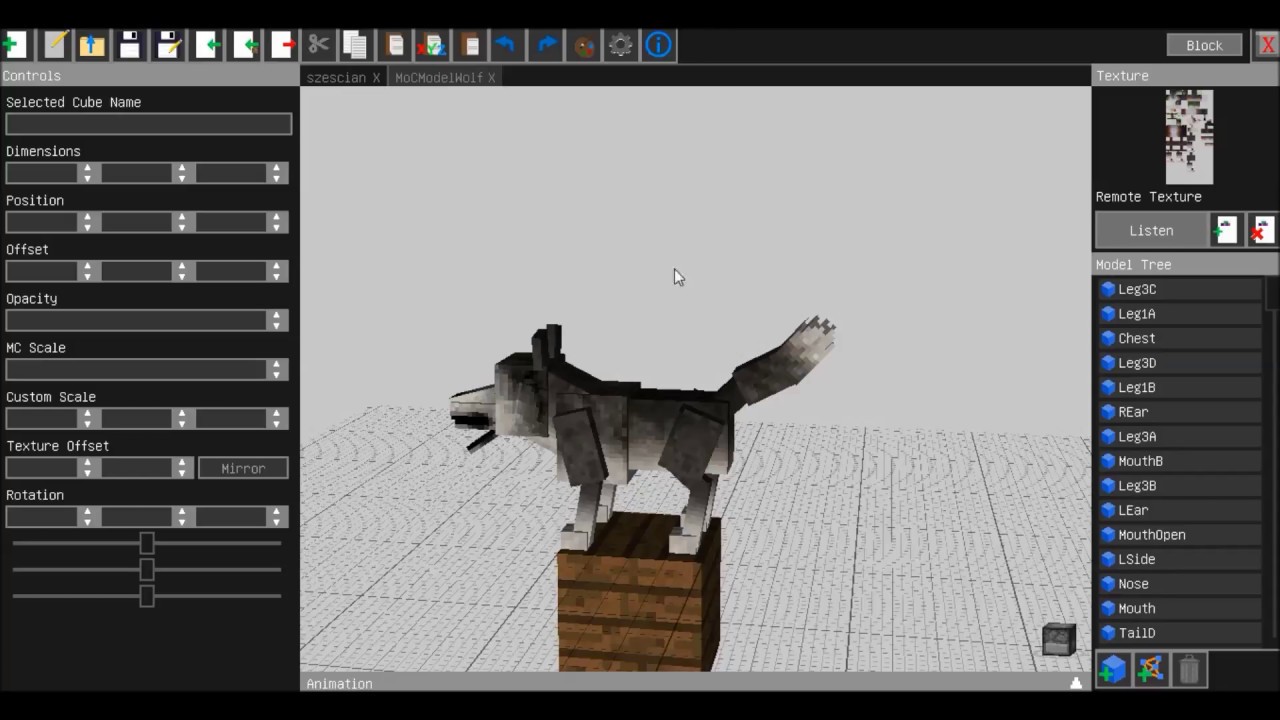Click the first Position value field
The width and height of the screenshot is (1280, 720).
pyautogui.click(x=44, y=222)
